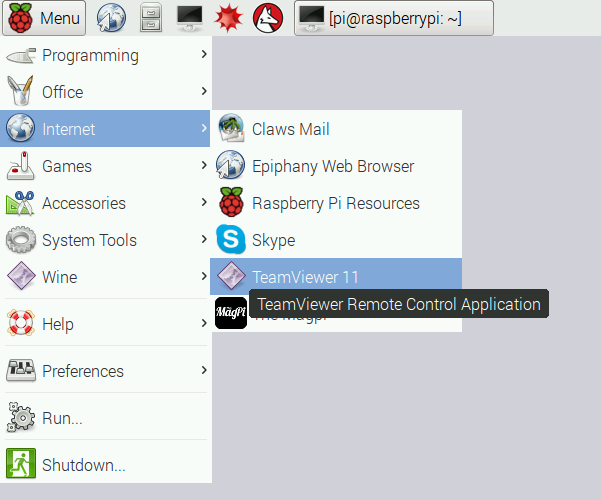Open the Programming submenu

coord(105,55)
